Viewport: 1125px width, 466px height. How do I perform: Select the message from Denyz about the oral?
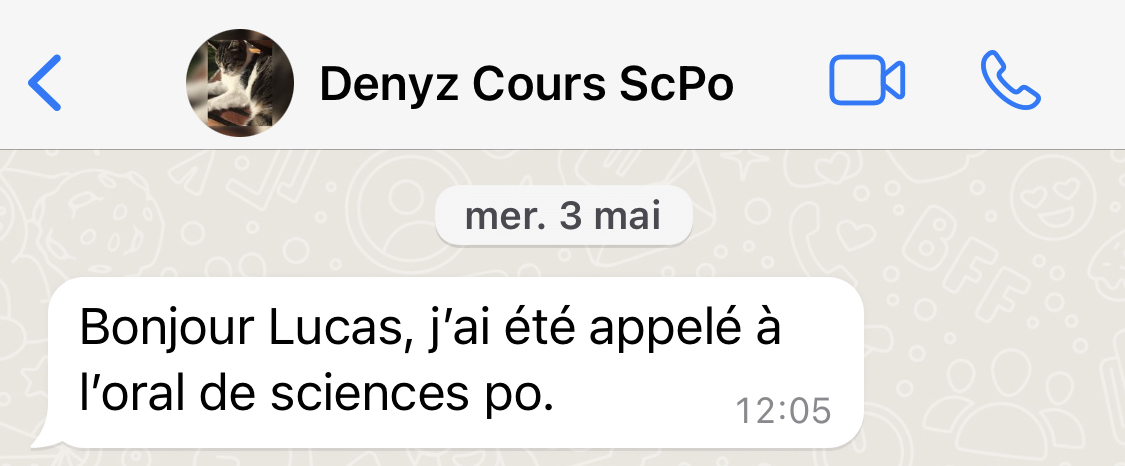coord(456,362)
